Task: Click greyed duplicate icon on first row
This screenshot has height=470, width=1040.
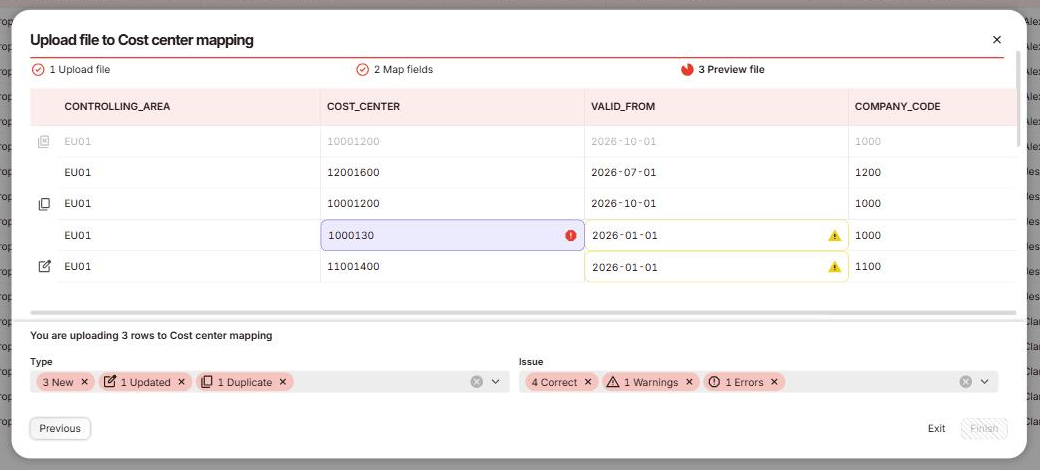Action: tap(44, 141)
